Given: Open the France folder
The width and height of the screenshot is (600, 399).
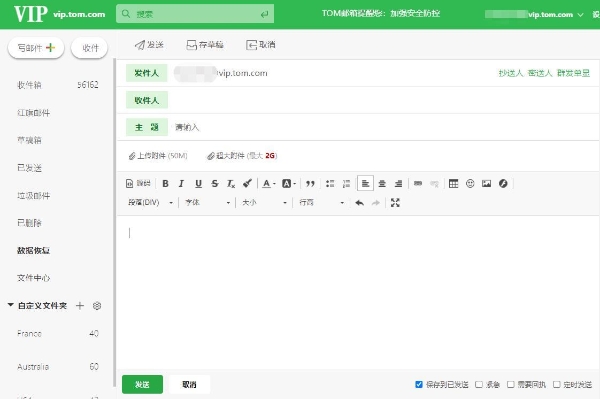Looking at the screenshot, I should tap(57, 334).
